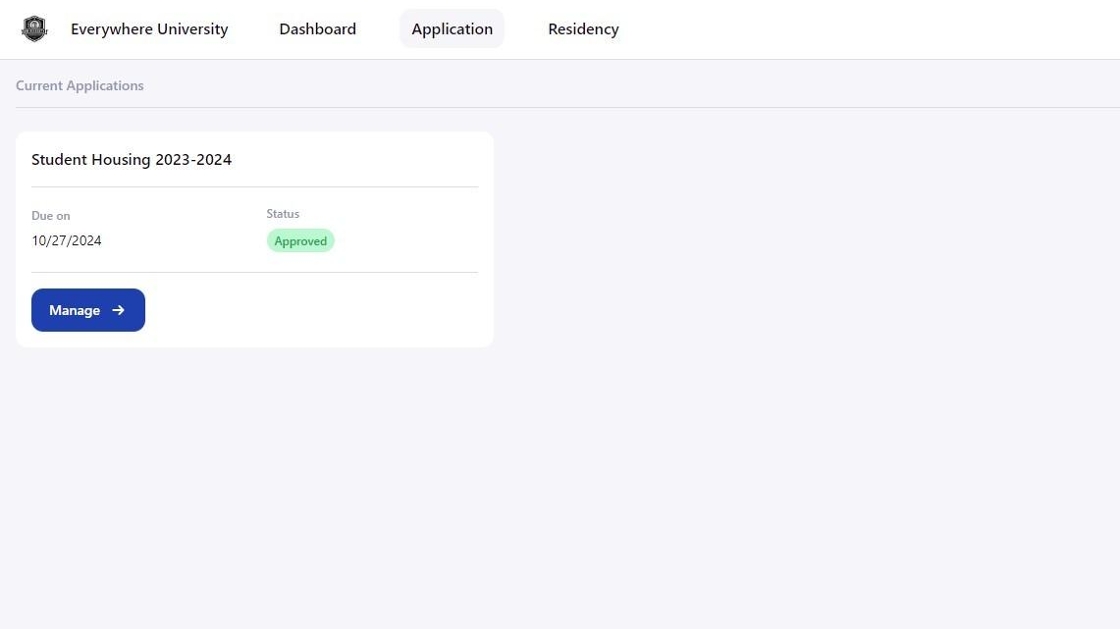
Task: Click the "Status" field label
Action: tap(283, 214)
